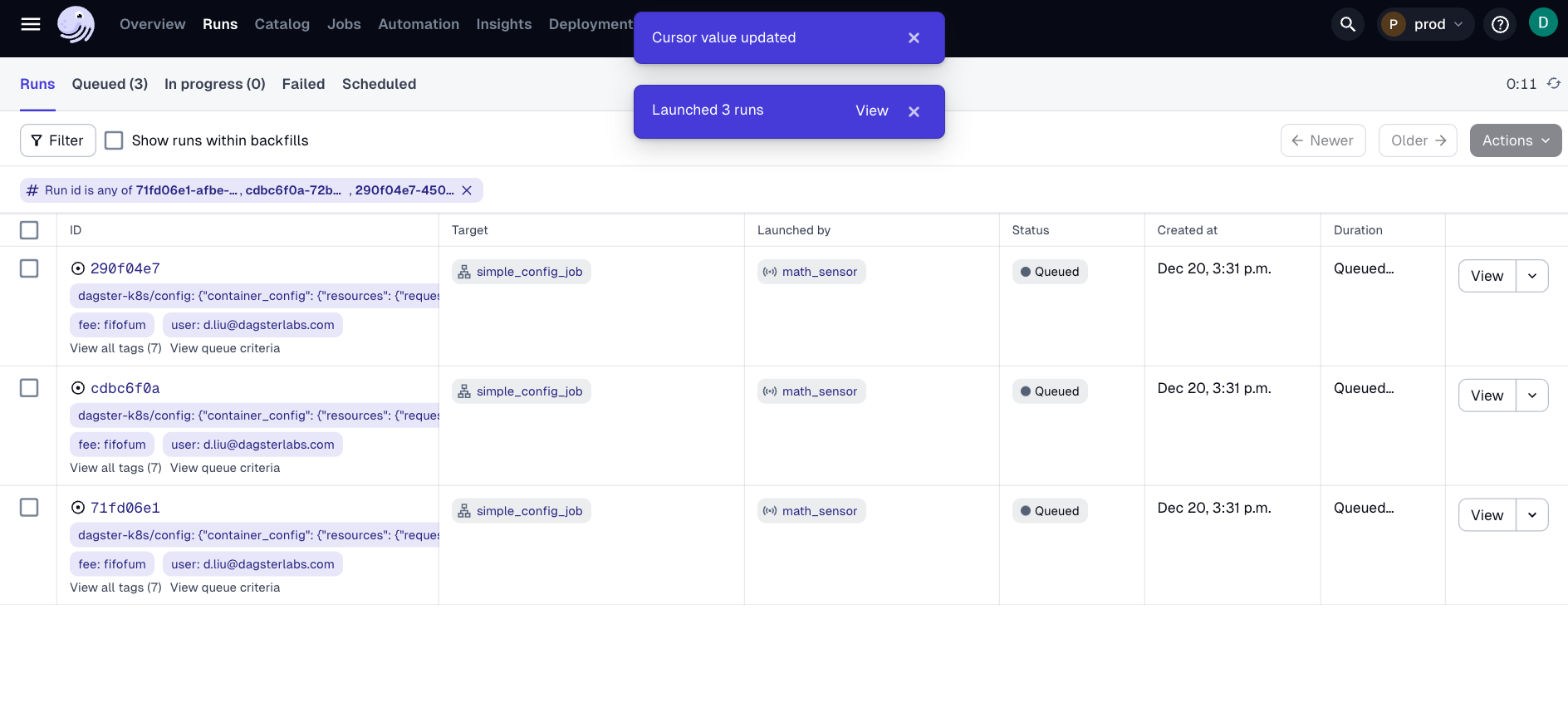
Task: Go to Catalog in top navigation
Action: (x=282, y=24)
